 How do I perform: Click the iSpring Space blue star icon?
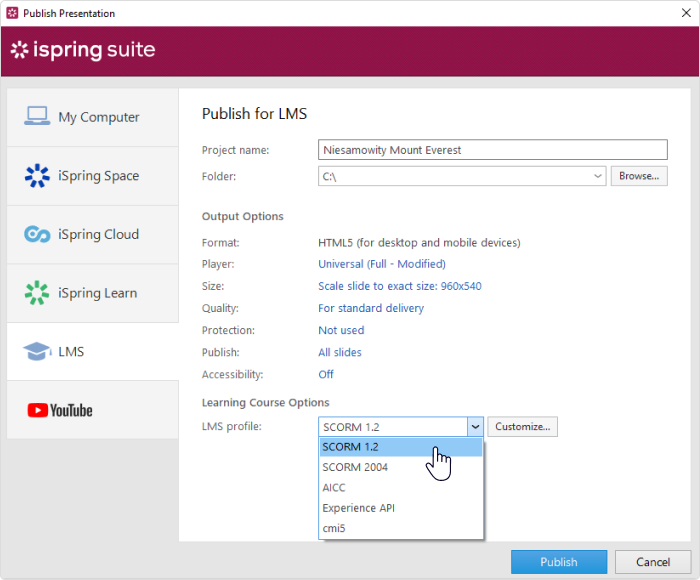click(x=37, y=175)
